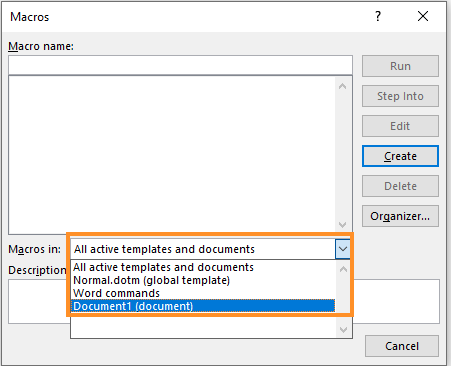Choose Normal.dotm (global template) option
Image resolution: width=451 pixels, height=366 pixels.
point(203,280)
